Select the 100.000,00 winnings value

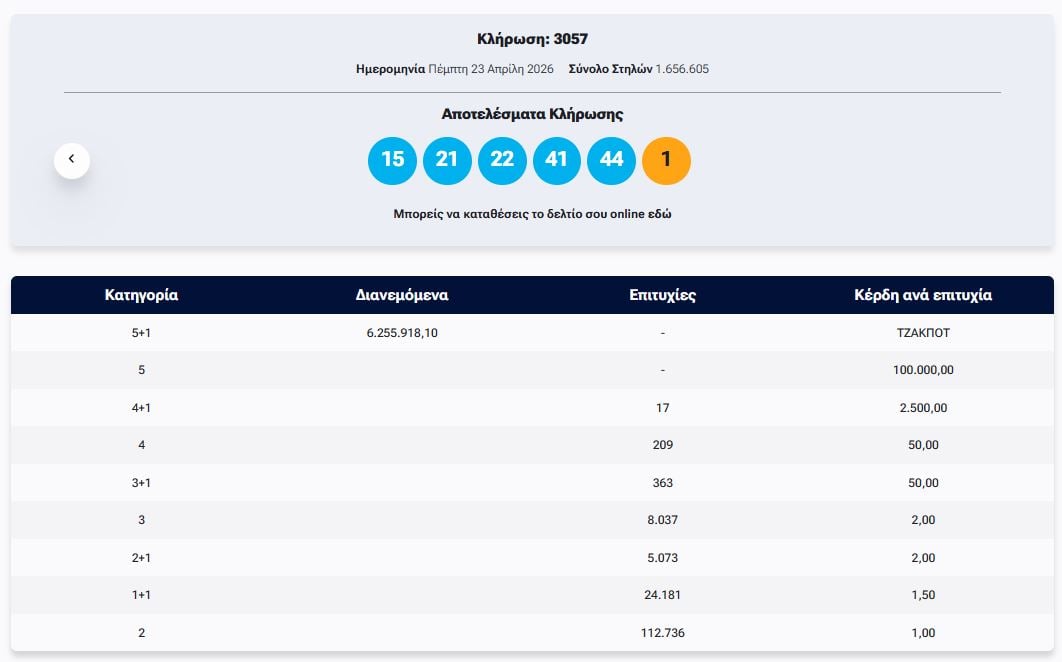(x=923, y=370)
